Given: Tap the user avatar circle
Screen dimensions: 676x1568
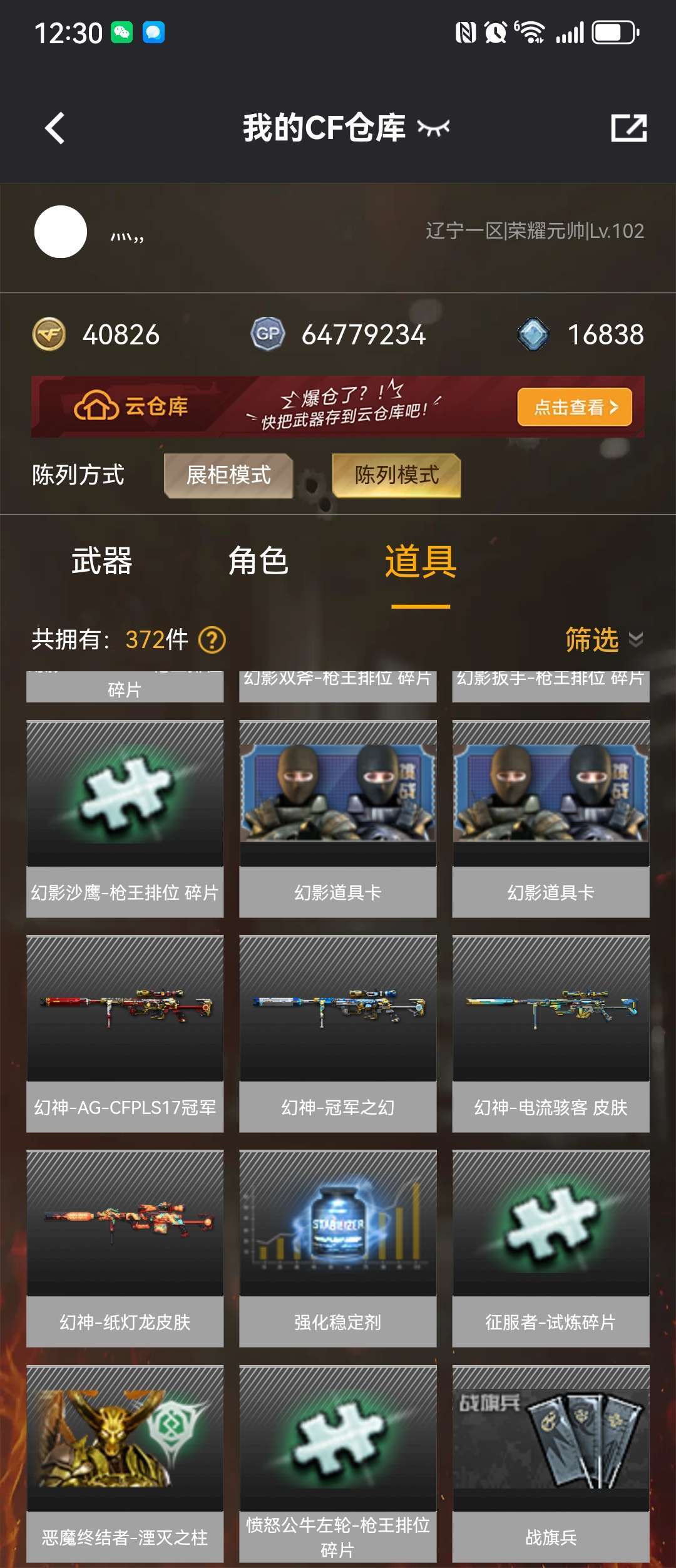Looking at the screenshot, I should pyautogui.click(x=61, y=232).
